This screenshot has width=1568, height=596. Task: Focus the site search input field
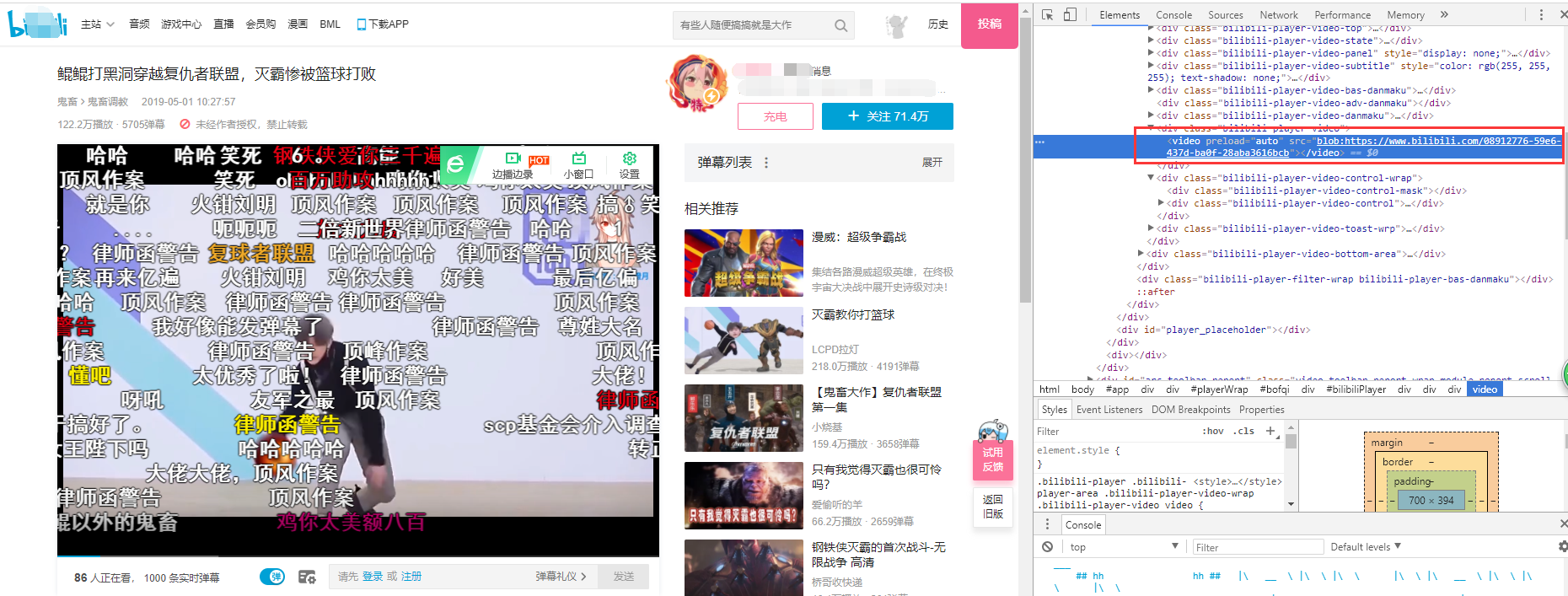pyautogui.click(x=752, y=25)
